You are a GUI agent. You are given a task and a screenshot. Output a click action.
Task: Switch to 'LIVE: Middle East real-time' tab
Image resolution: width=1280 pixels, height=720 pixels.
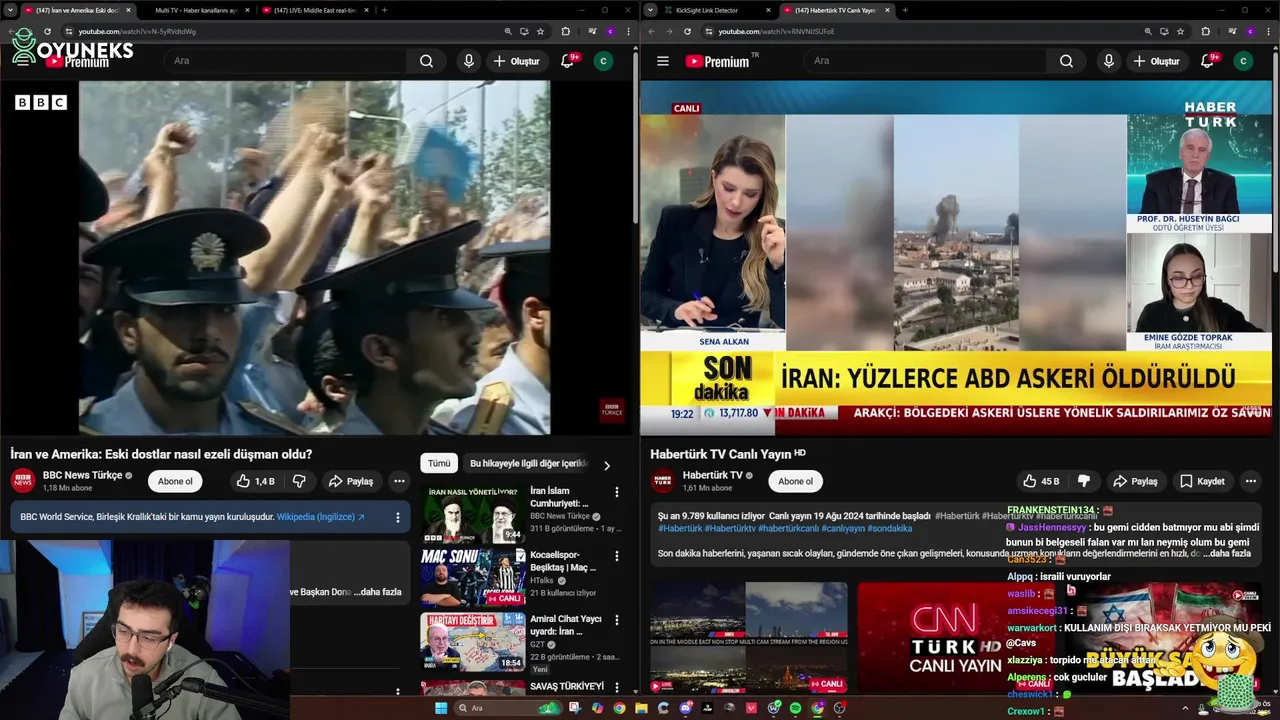(x=315, y=10)
